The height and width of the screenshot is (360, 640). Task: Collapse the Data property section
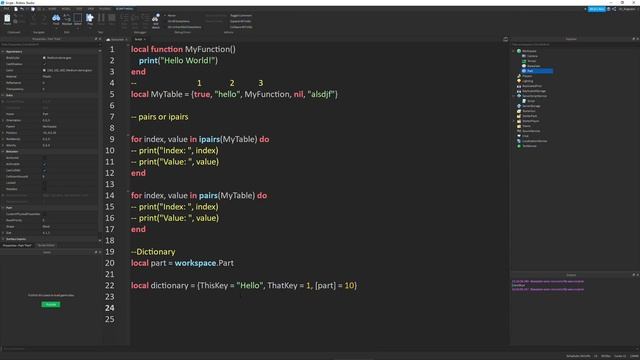pyautogui.click(x=3, y=95)
